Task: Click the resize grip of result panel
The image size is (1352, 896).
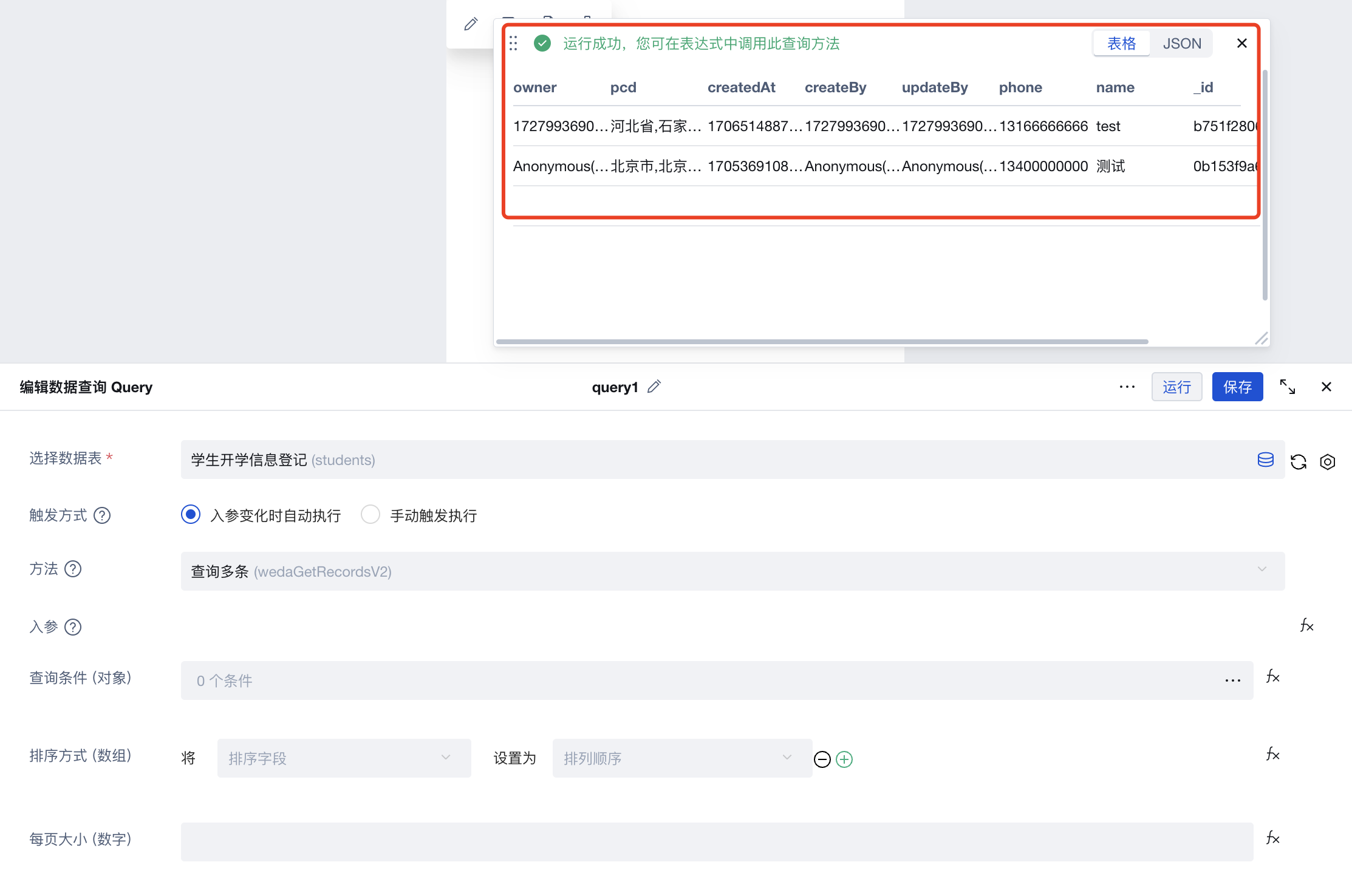Action: (1262, 338)
